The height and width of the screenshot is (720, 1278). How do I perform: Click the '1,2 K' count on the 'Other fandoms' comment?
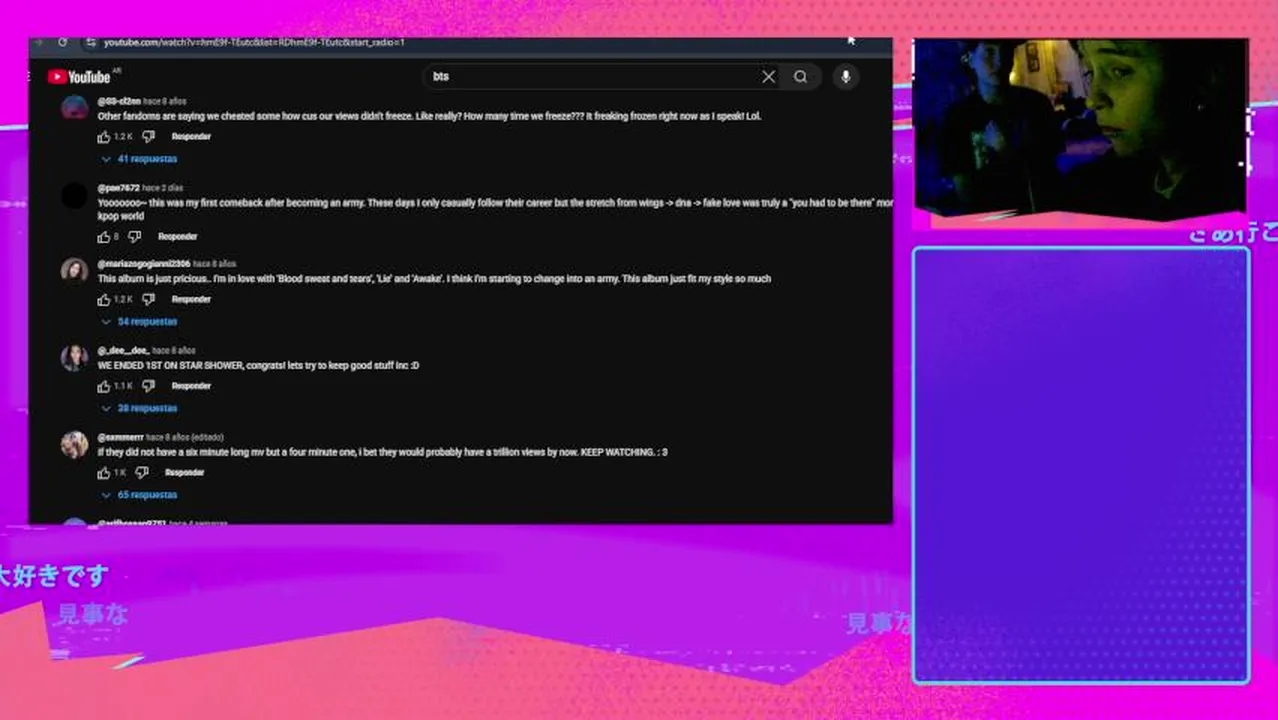point(123,137)
